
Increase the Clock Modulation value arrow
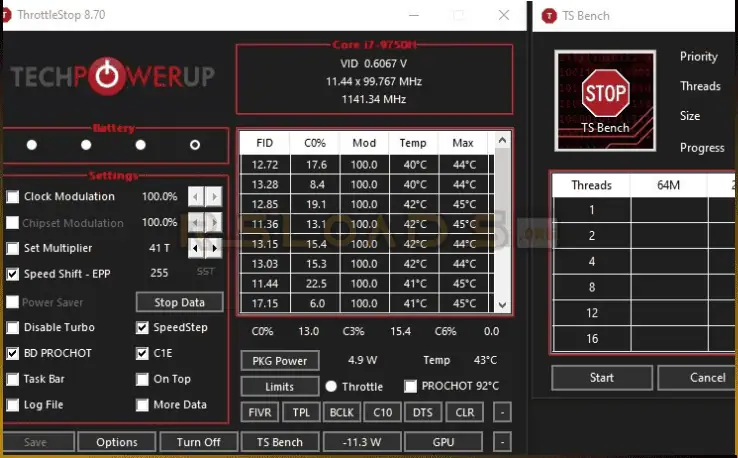coord(214,197)
